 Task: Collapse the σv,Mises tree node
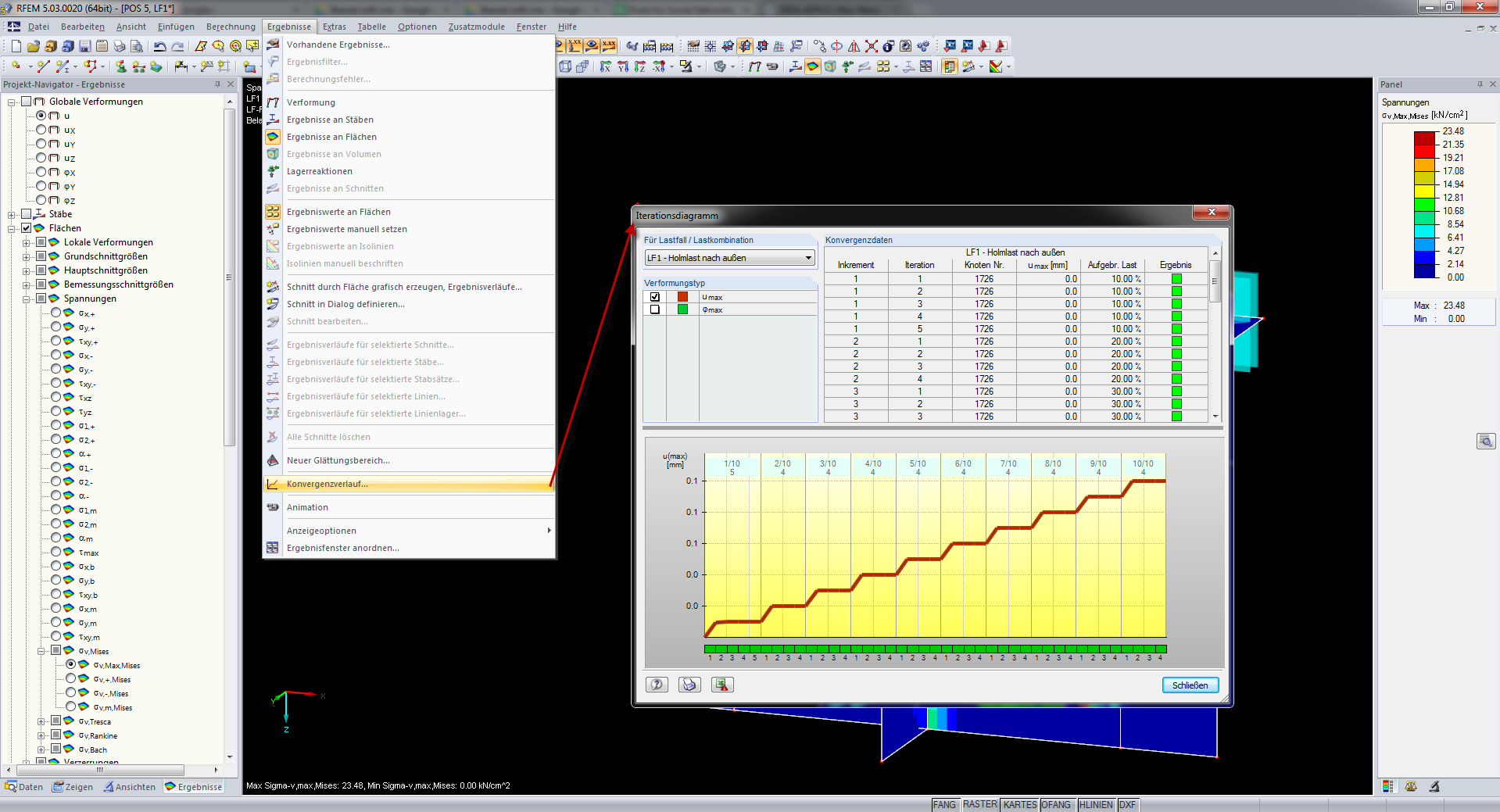pyautogui.click(x=41, y=650)
